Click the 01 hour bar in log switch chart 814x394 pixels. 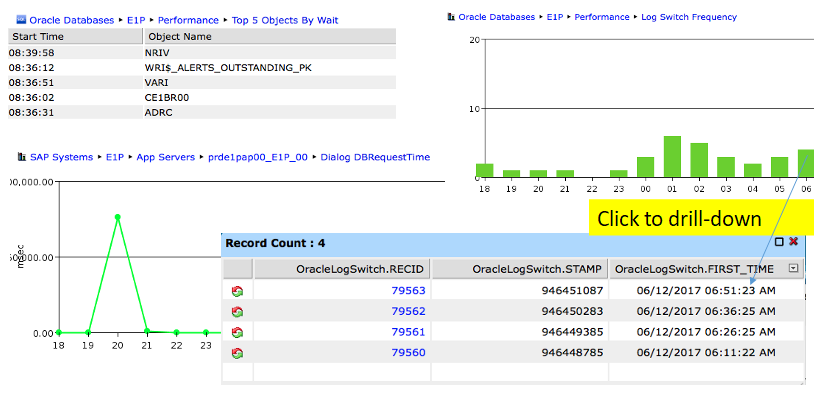(672, 157)
